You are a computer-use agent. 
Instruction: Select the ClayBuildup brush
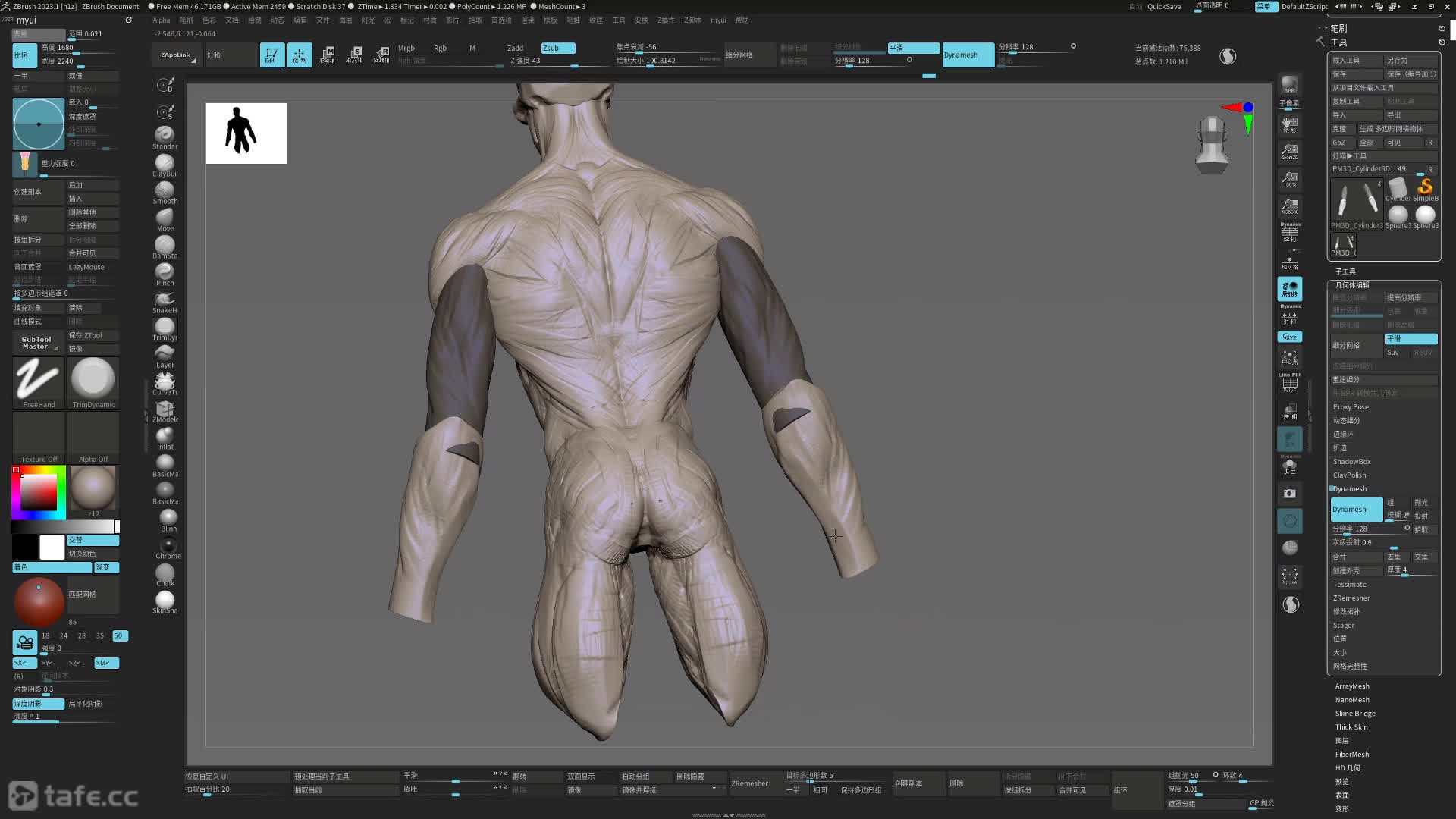(165, 164)
